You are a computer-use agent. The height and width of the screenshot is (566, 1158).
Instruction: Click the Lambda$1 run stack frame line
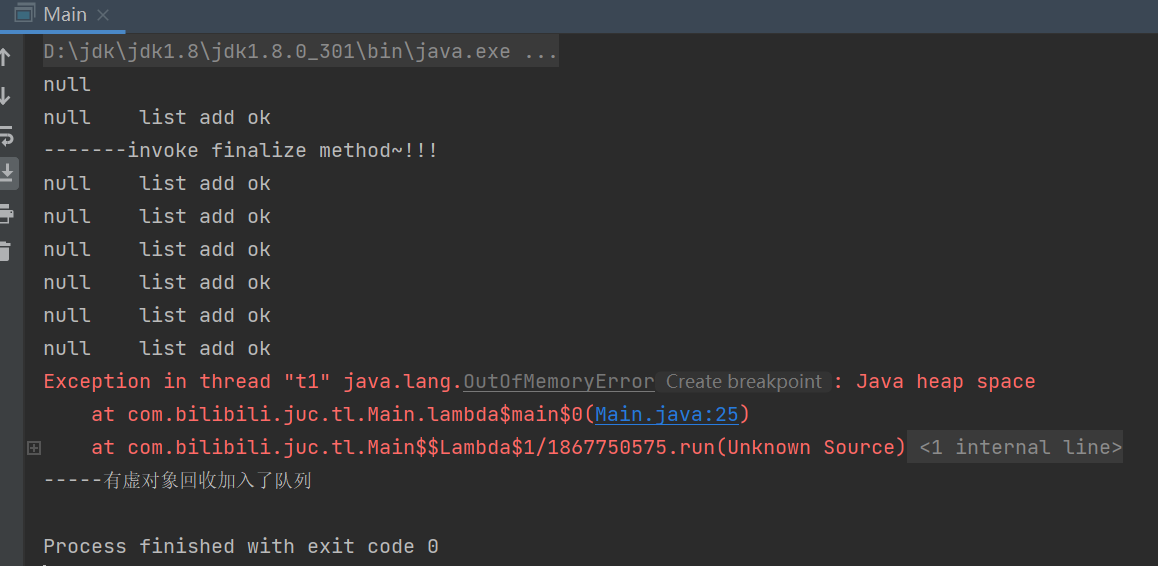498,448
